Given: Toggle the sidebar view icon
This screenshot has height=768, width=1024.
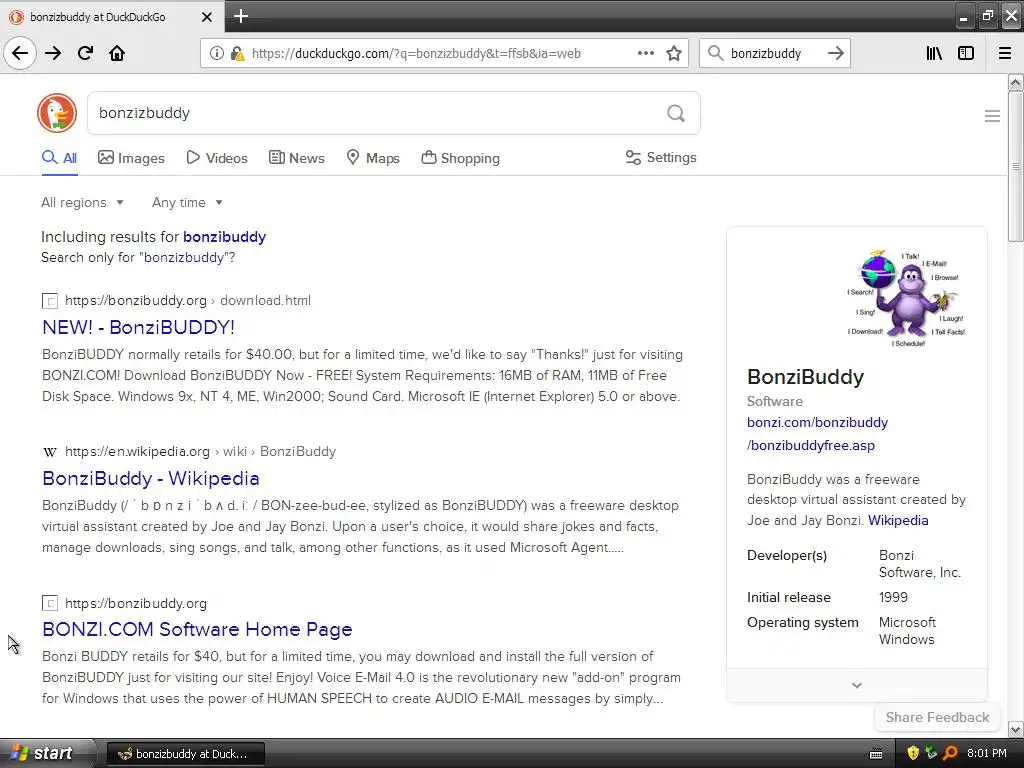Looking at the screenshot, I should 966,53.
